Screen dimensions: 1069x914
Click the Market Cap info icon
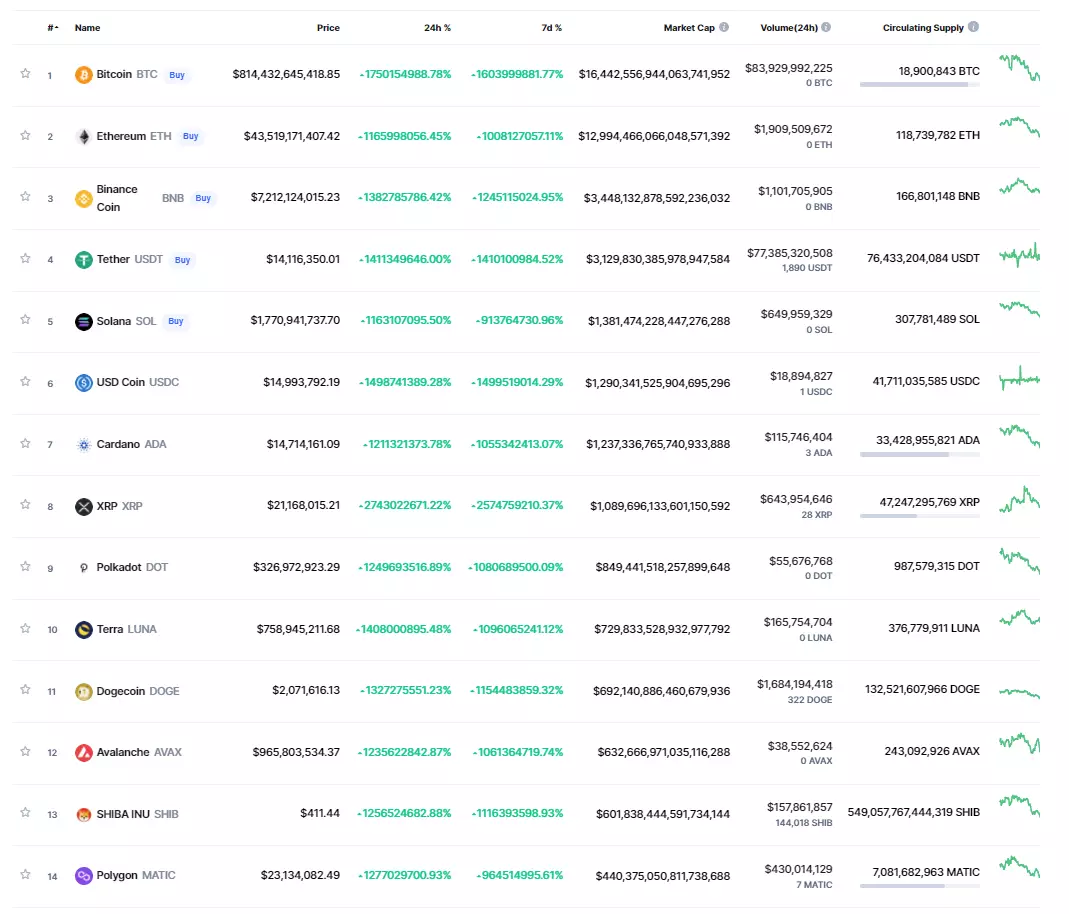[724, 27]
